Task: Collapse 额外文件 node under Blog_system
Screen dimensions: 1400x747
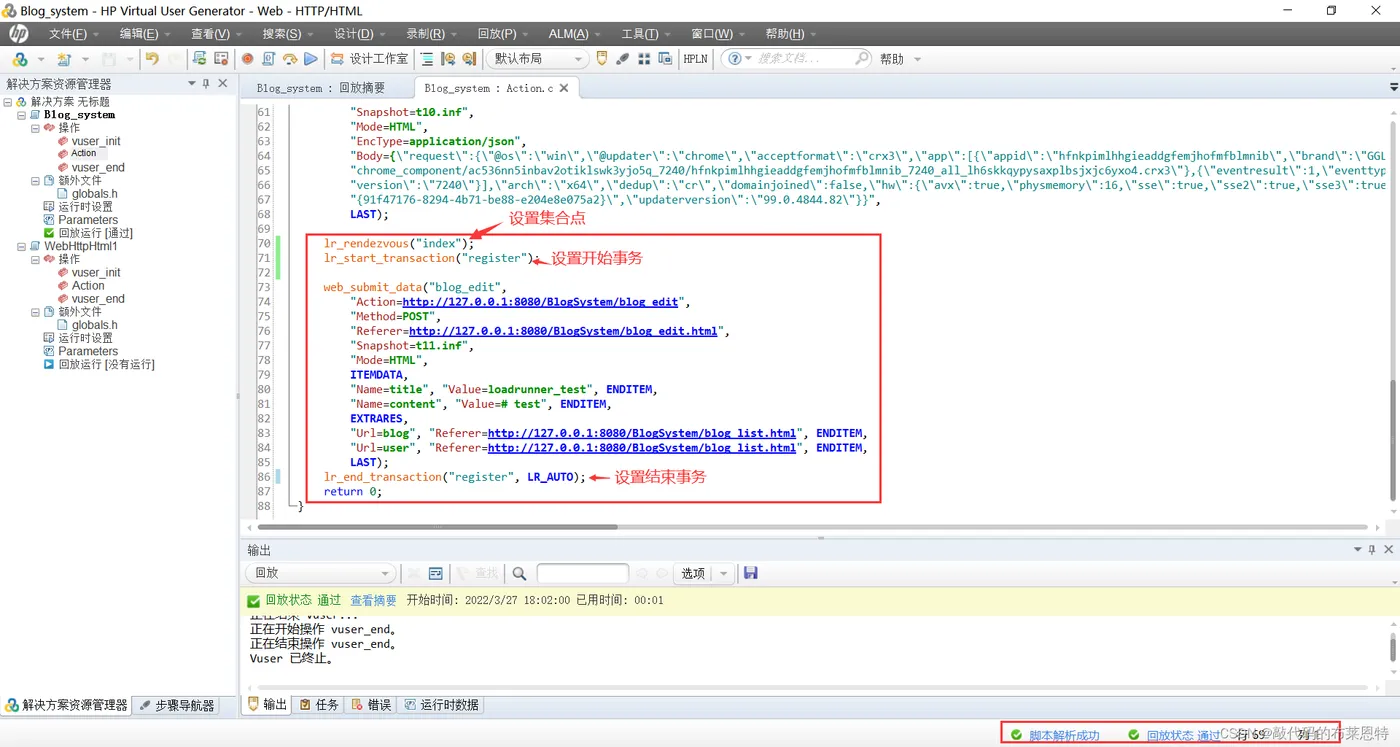Action: (x=35, y=181)
